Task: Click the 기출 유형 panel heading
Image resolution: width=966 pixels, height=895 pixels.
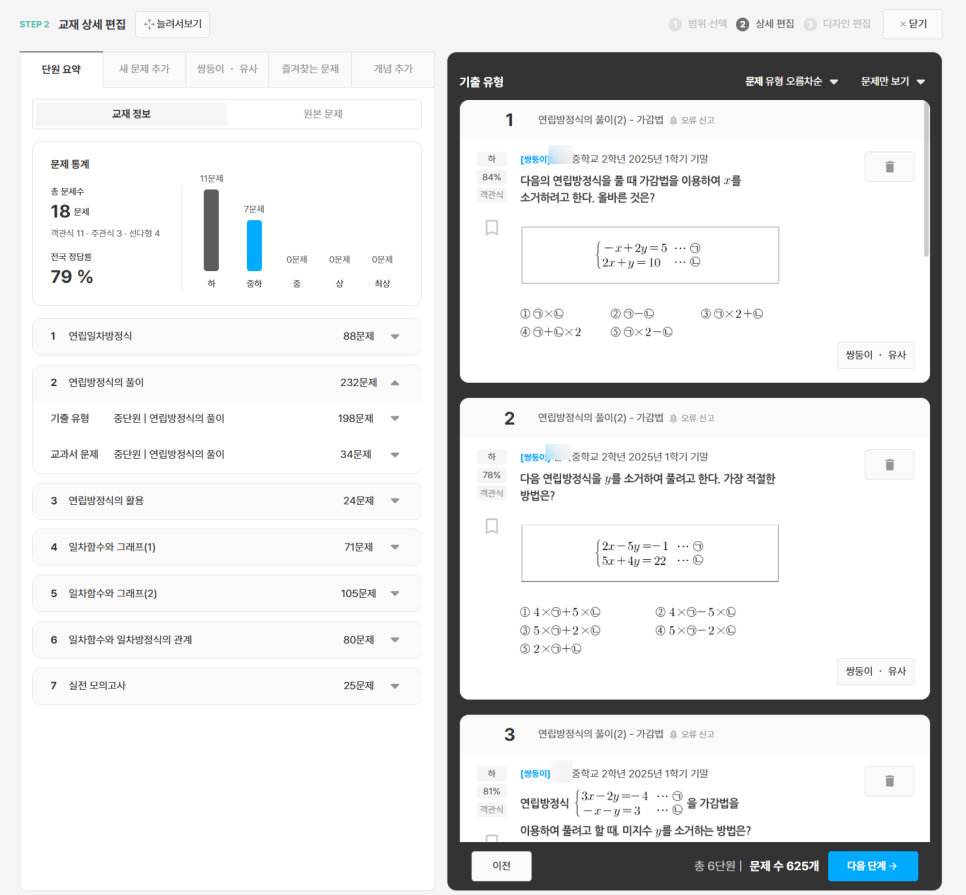Action: [481, 82]
